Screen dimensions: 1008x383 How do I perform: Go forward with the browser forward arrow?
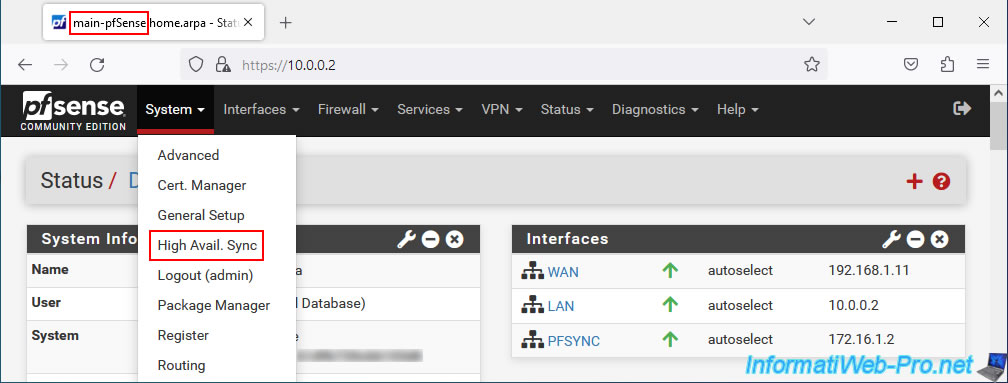[61, 64]
